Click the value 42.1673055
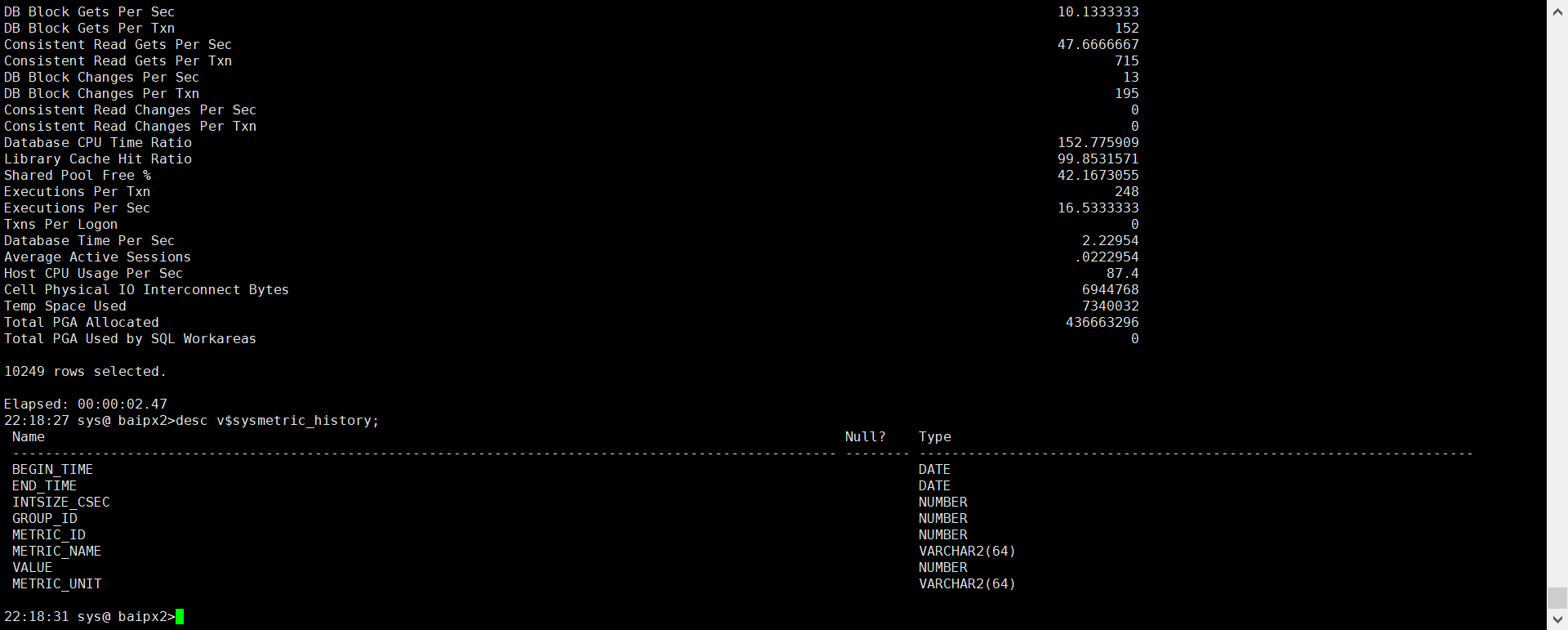This screenshot has width=1568, height=630. (1098, 176)
